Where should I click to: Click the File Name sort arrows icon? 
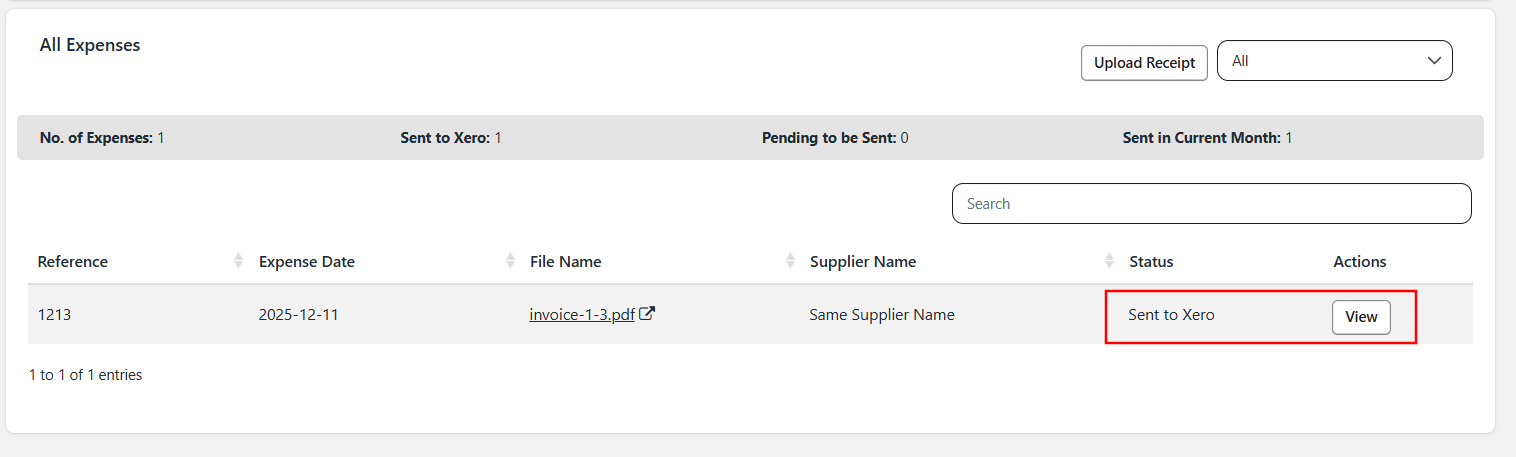tap(790, 261)
